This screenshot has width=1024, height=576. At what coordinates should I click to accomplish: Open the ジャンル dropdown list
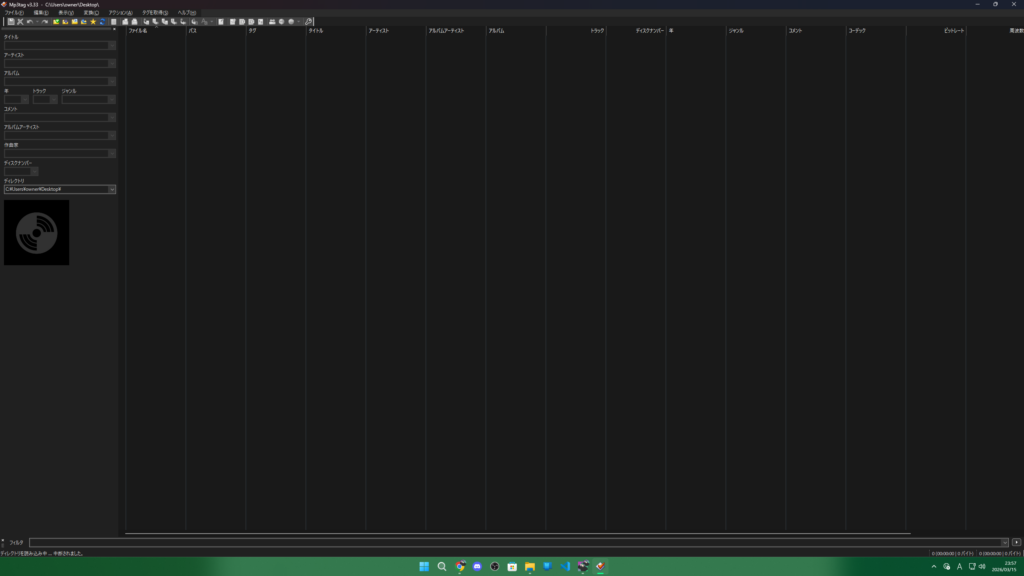pos(112,99)
